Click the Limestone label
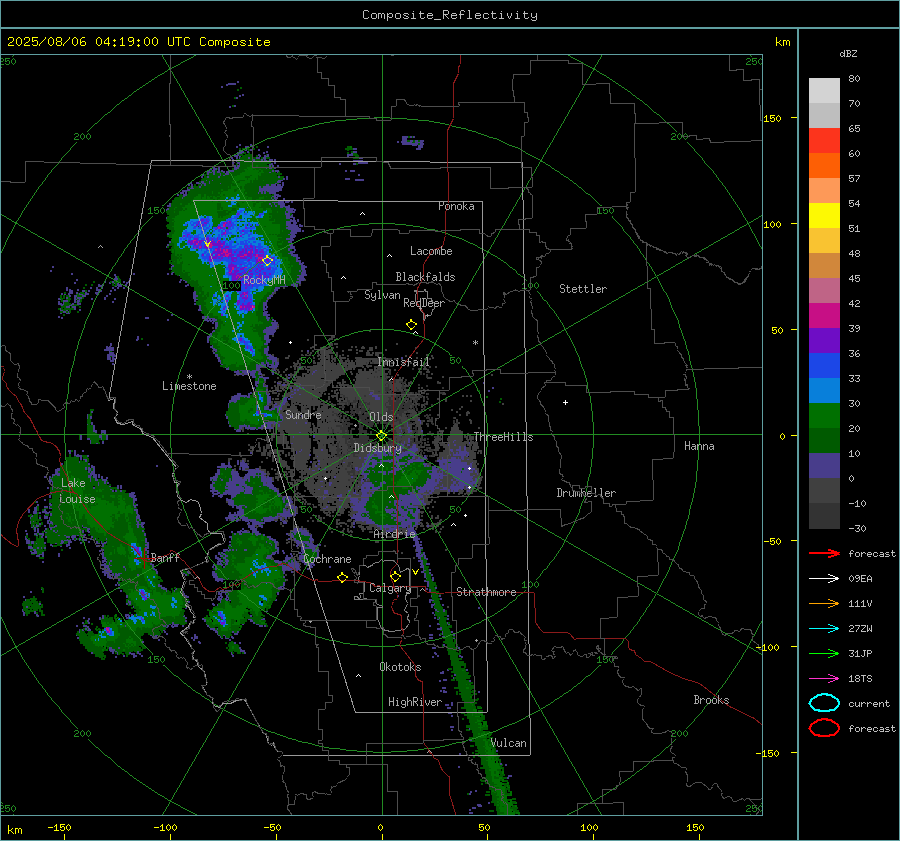This screenshot has width=900, height=841. coord(189,386)
